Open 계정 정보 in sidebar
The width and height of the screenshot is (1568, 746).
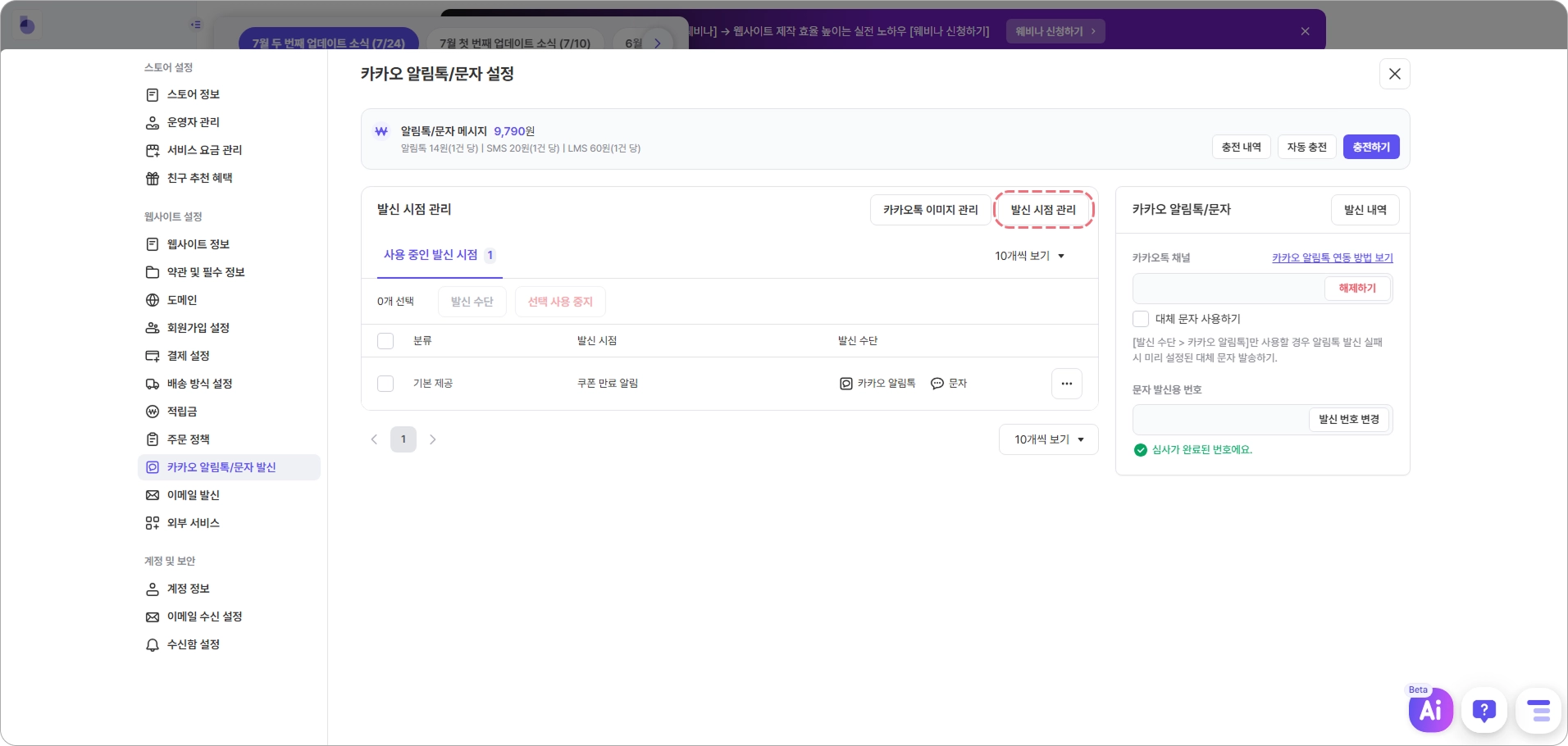(229, 589)
